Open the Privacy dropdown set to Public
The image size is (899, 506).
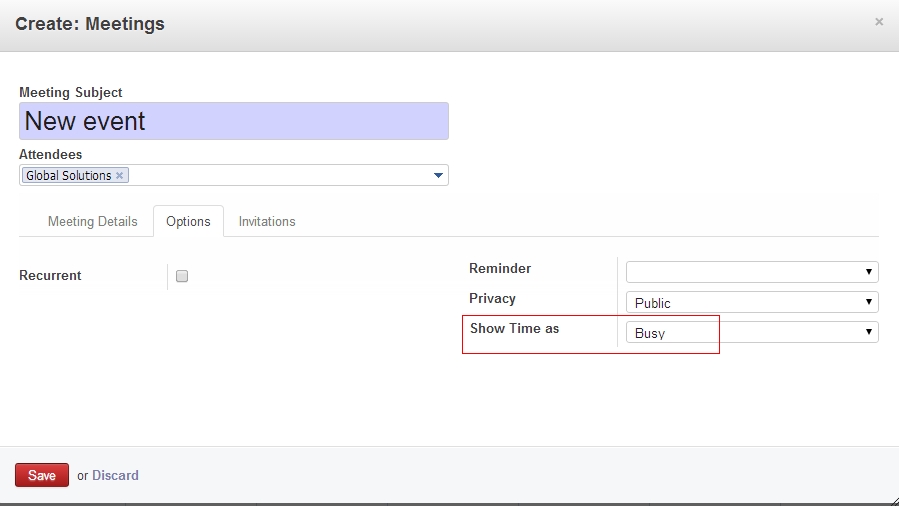coord(752,302)
